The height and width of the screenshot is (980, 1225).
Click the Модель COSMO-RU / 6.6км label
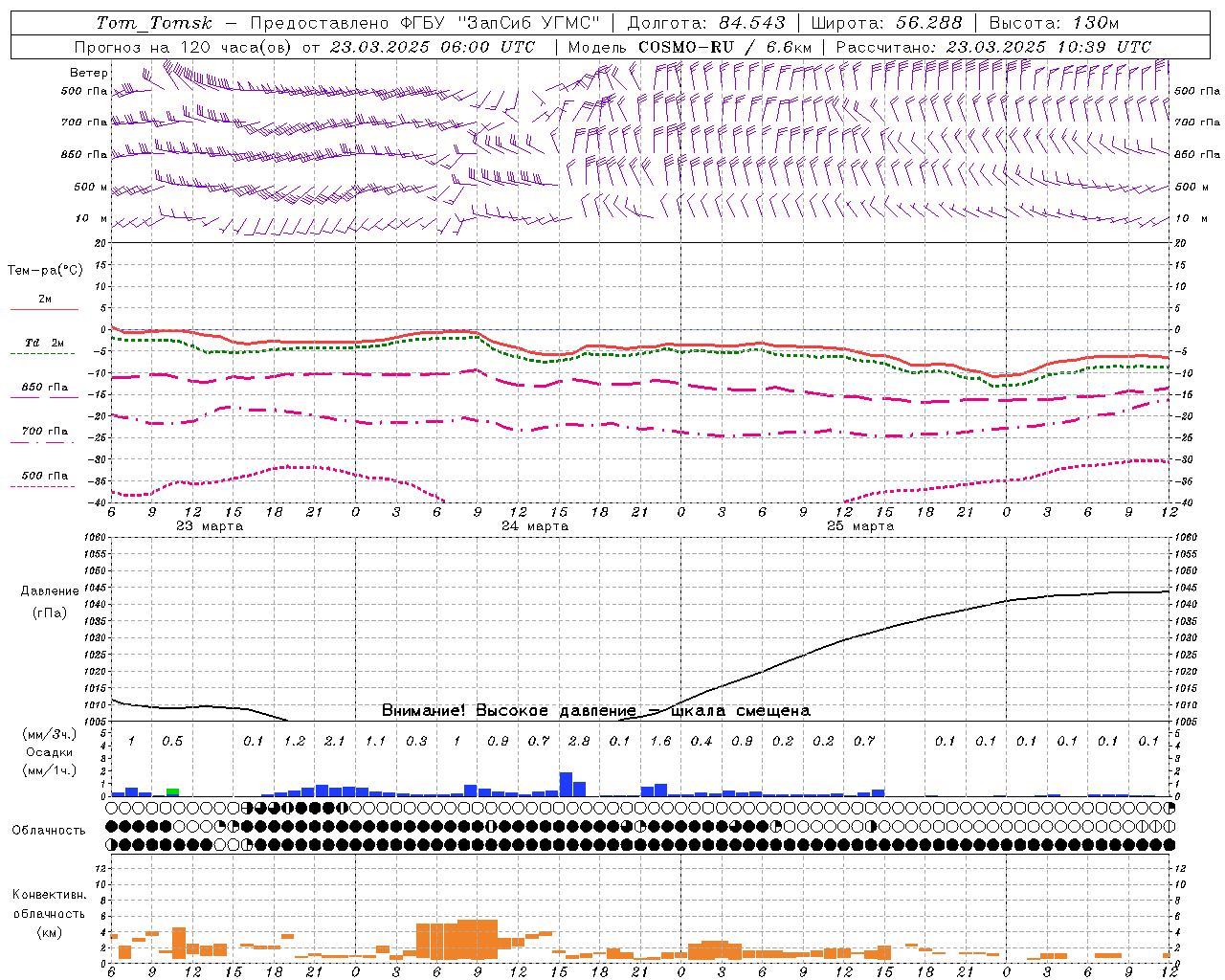point(690,47)
